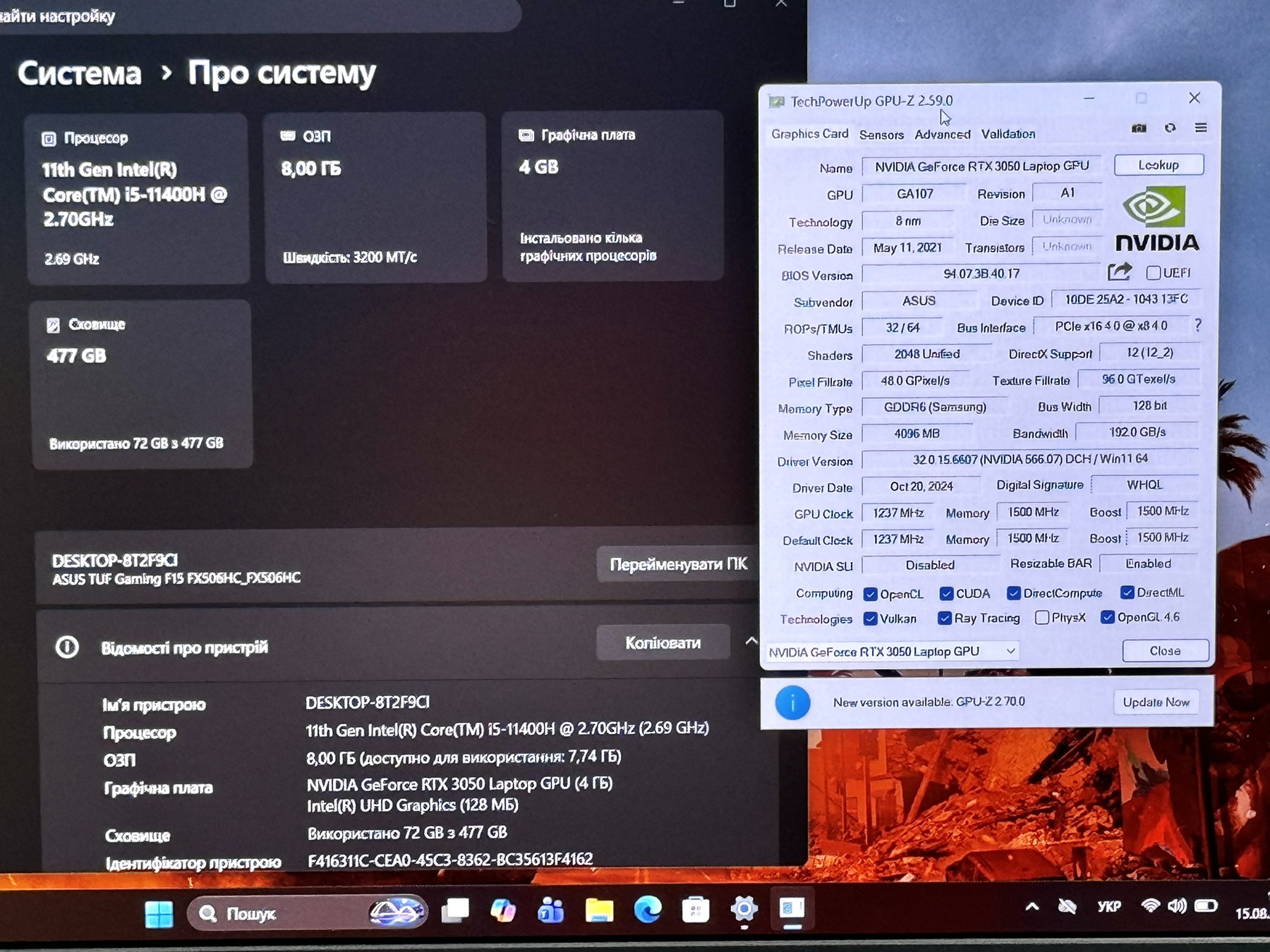Switch to the Sensors tab
The width and height of the screenshot is (1270, 952).
coord(881,135)
